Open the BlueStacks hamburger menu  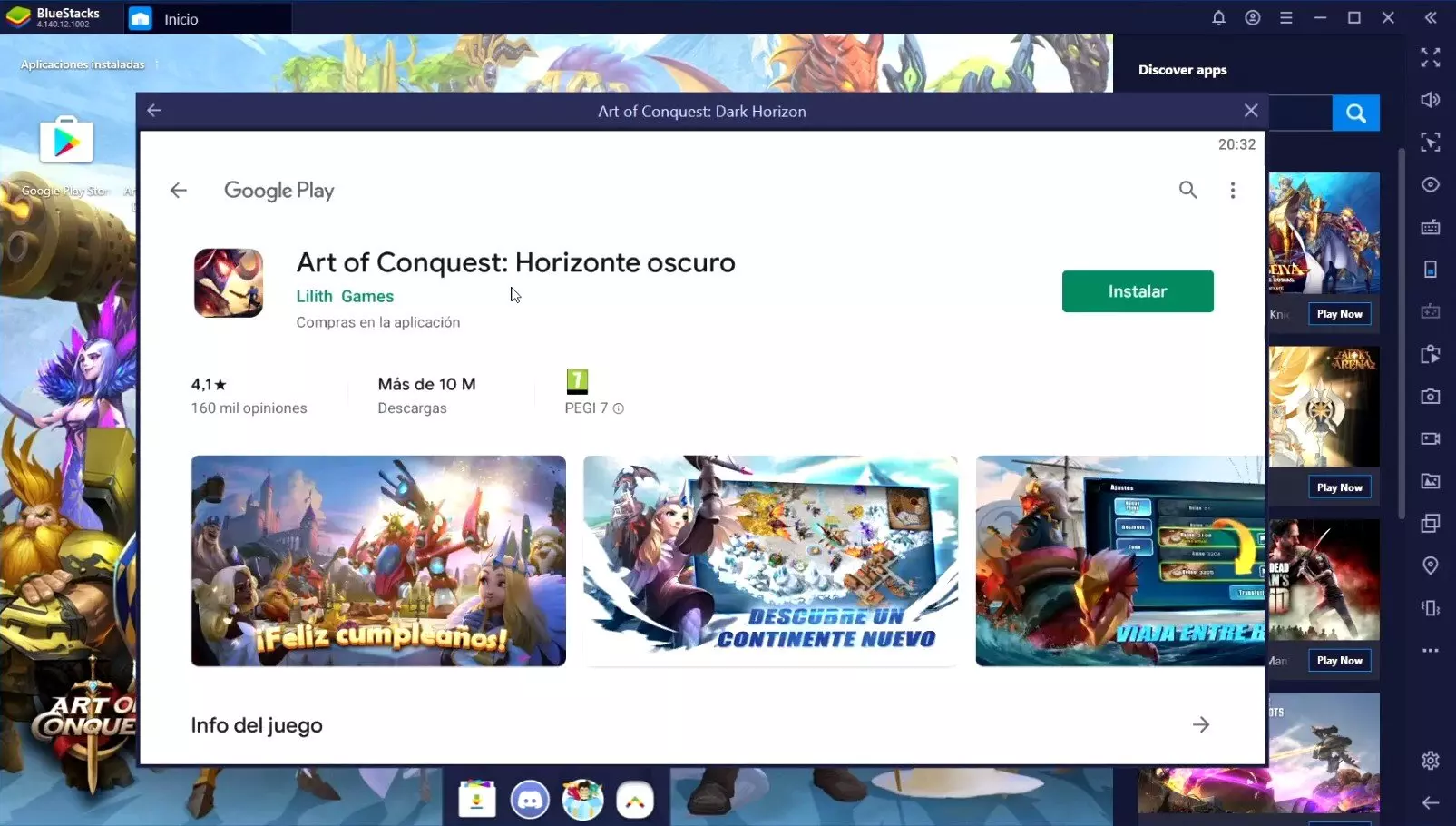tap(1285, 18)
